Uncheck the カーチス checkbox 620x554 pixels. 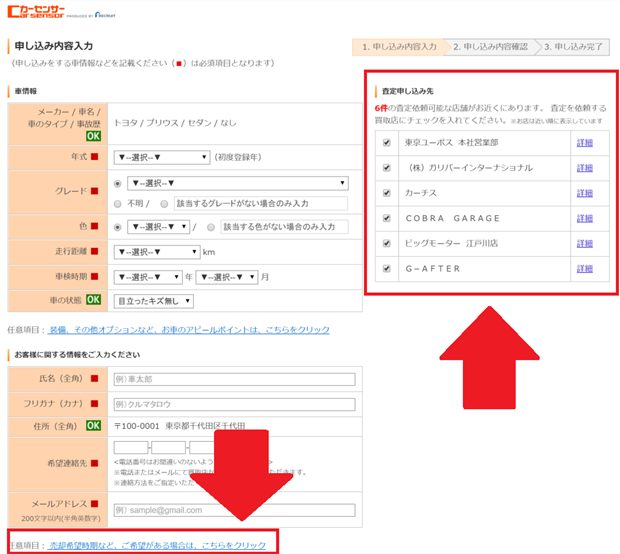(387, 193)
